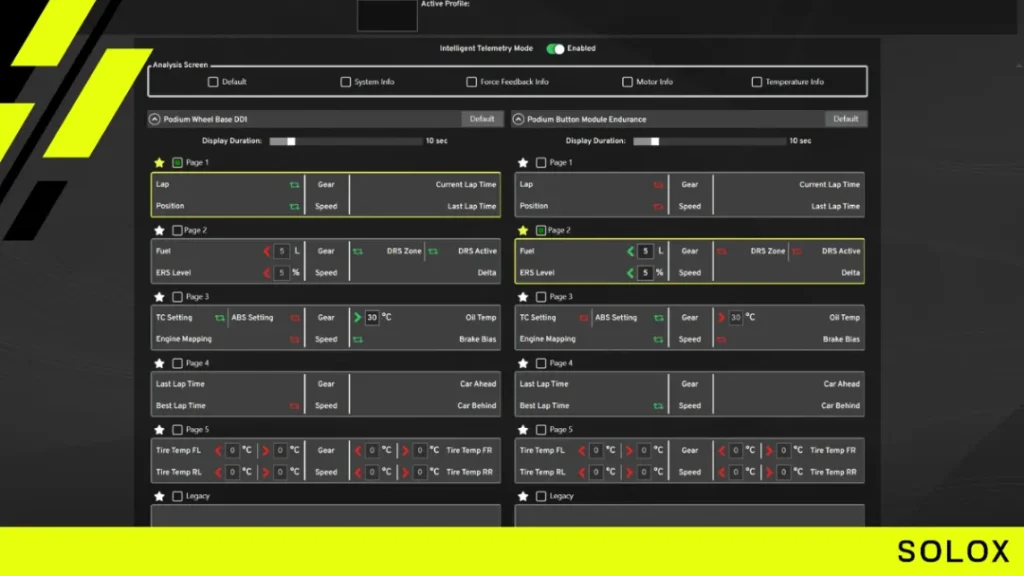This screenshot has height=576, width=1024.
Task: Enable Motor Info checkbox
Action: tap(627, 82)
